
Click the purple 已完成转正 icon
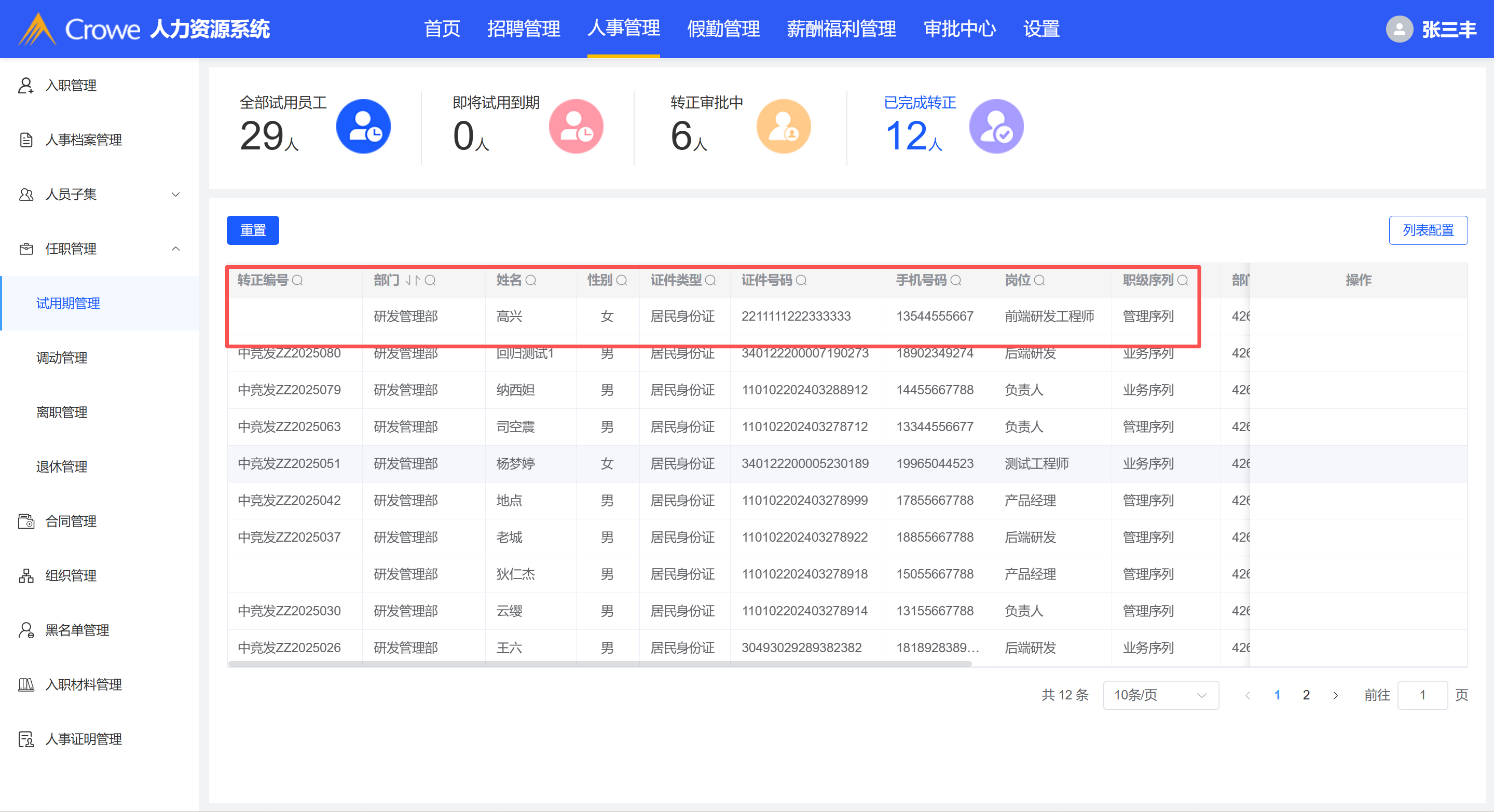coord(996,127)
